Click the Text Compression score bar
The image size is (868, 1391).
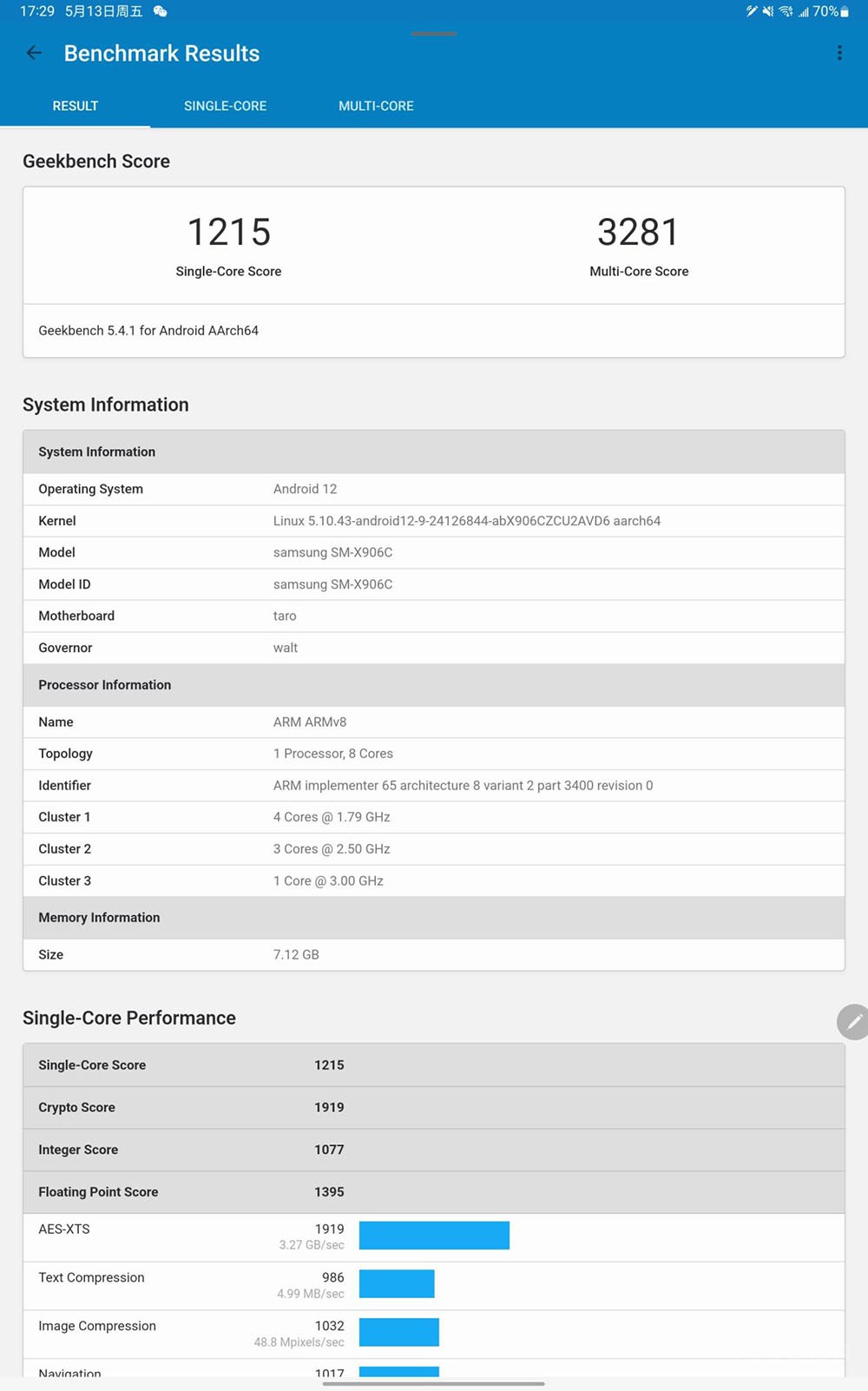pyautogui.click(x=397, y=1284)
